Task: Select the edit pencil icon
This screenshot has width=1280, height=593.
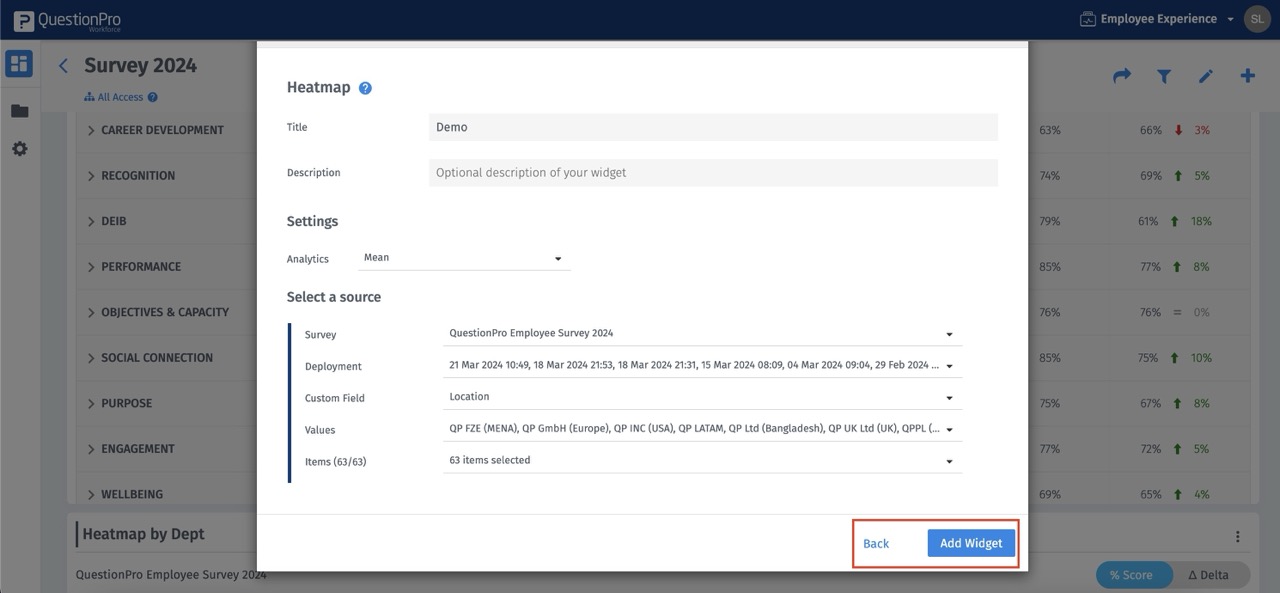Action: [x=1205, y=75]
